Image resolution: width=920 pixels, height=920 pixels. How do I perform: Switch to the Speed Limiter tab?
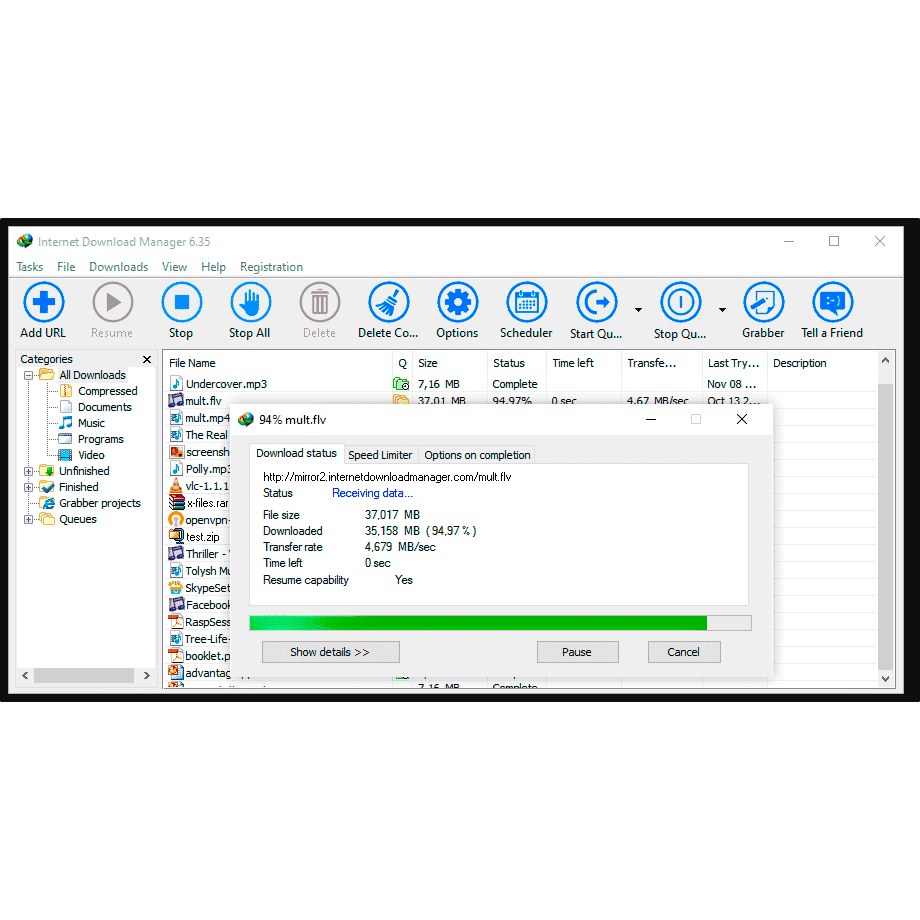click(380, 455)
